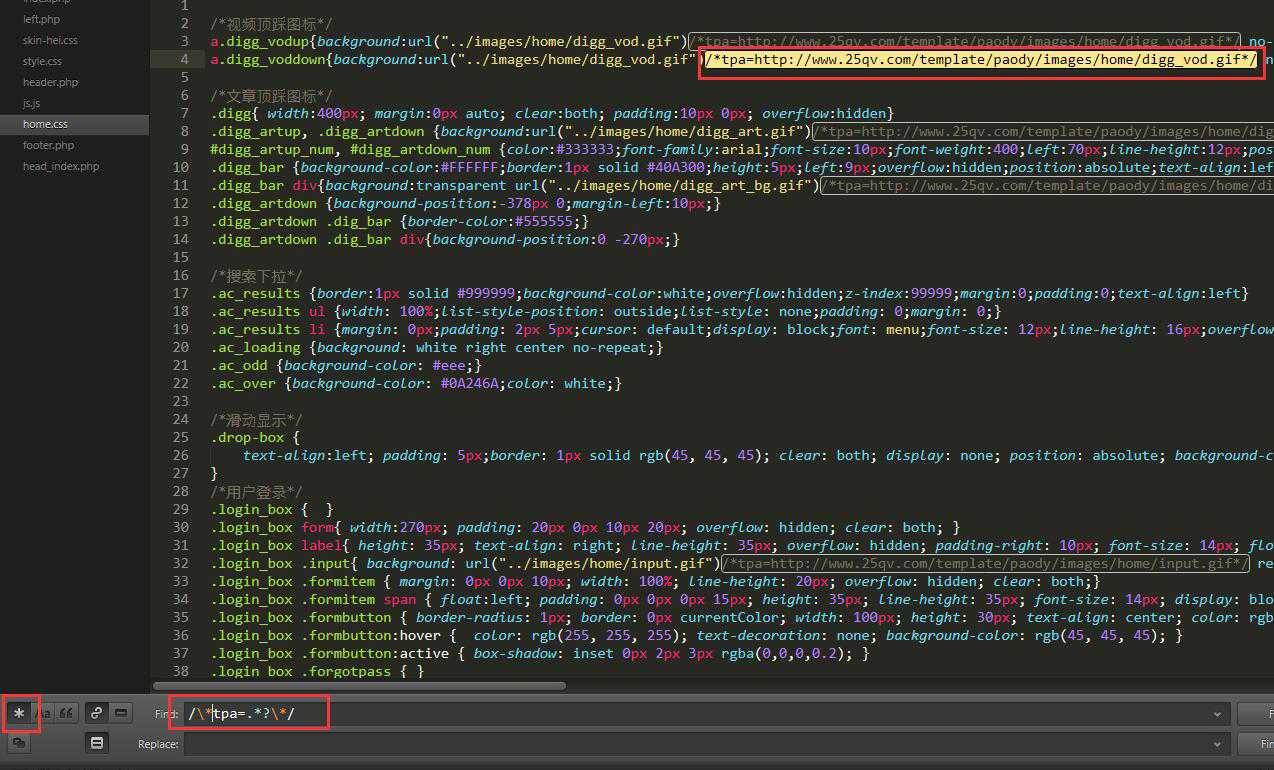Open the Find history dropdown arrow
The height and width of the screenshot is (770, 1274).
pos(1217,715)
